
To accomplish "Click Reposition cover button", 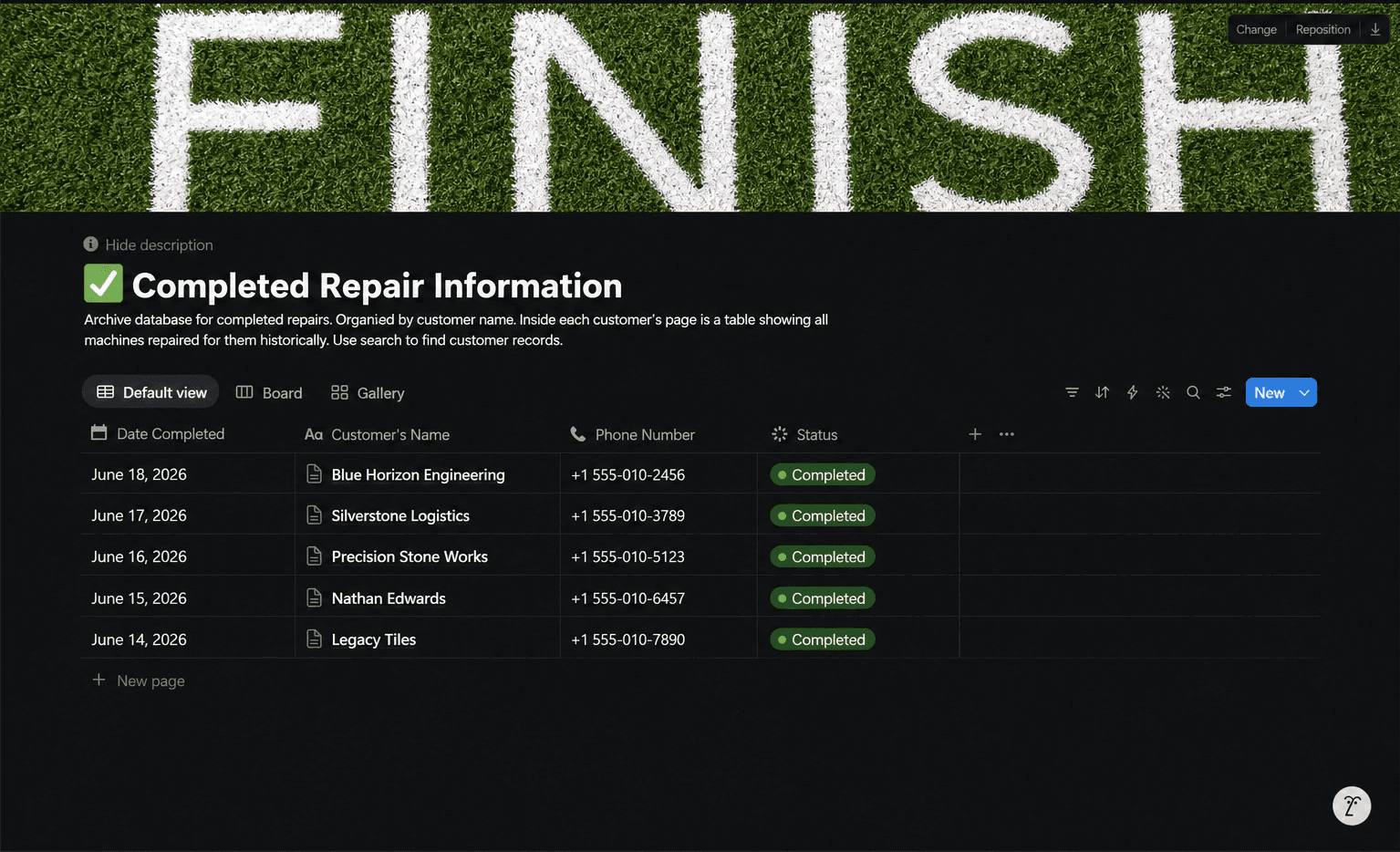I will click(x=1322, y=29).
